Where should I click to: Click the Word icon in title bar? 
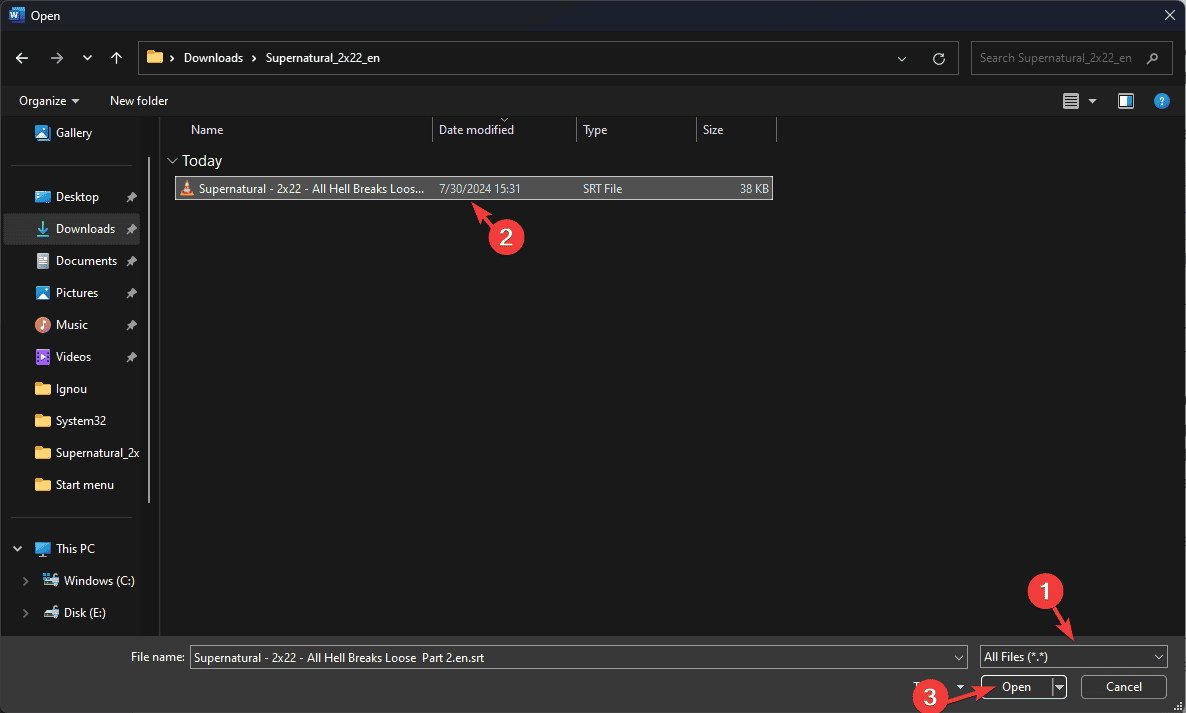point(16,15)
